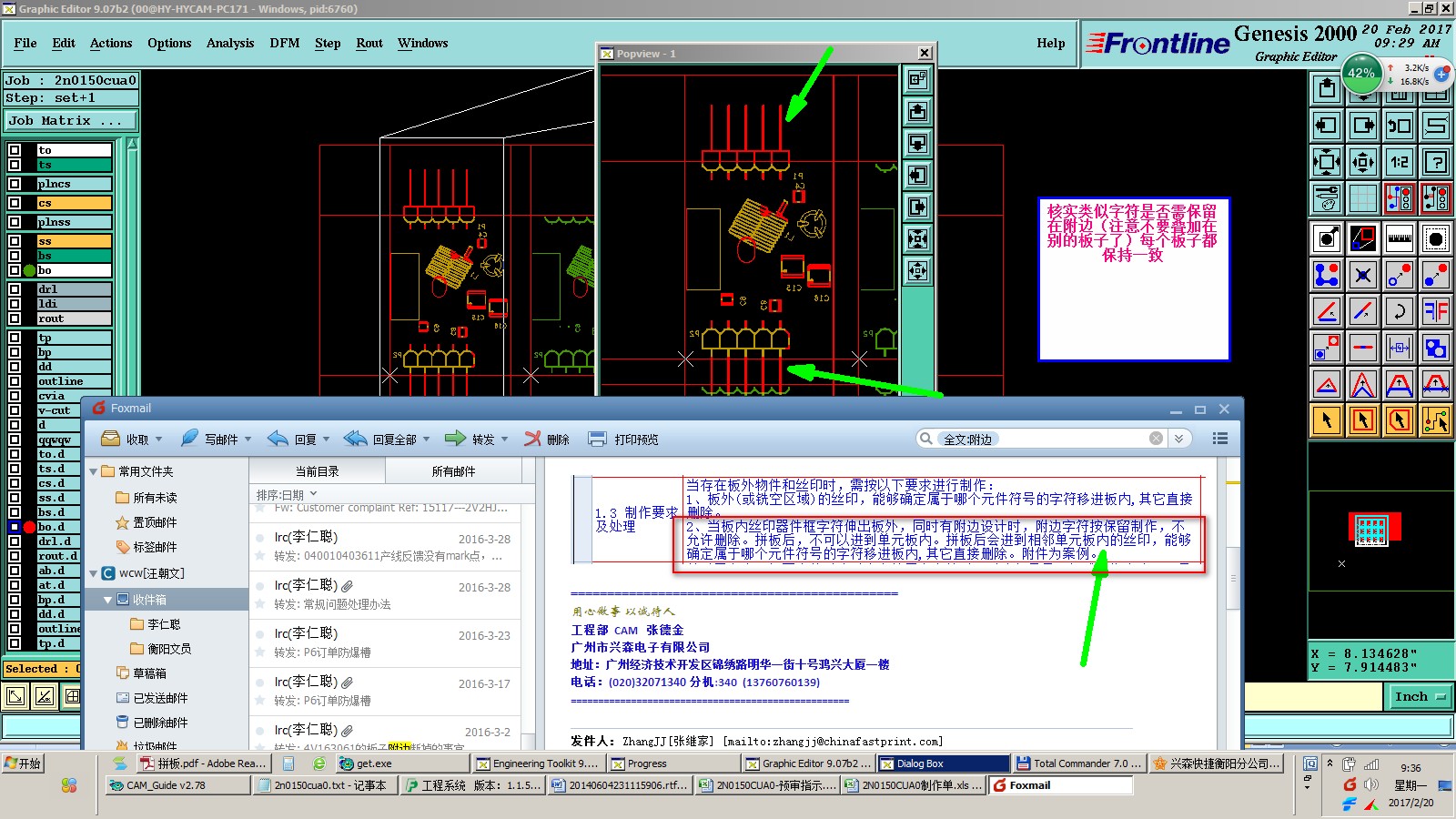Click the ruler measurement icon
1456x819 pixels.
(1400, 238)
